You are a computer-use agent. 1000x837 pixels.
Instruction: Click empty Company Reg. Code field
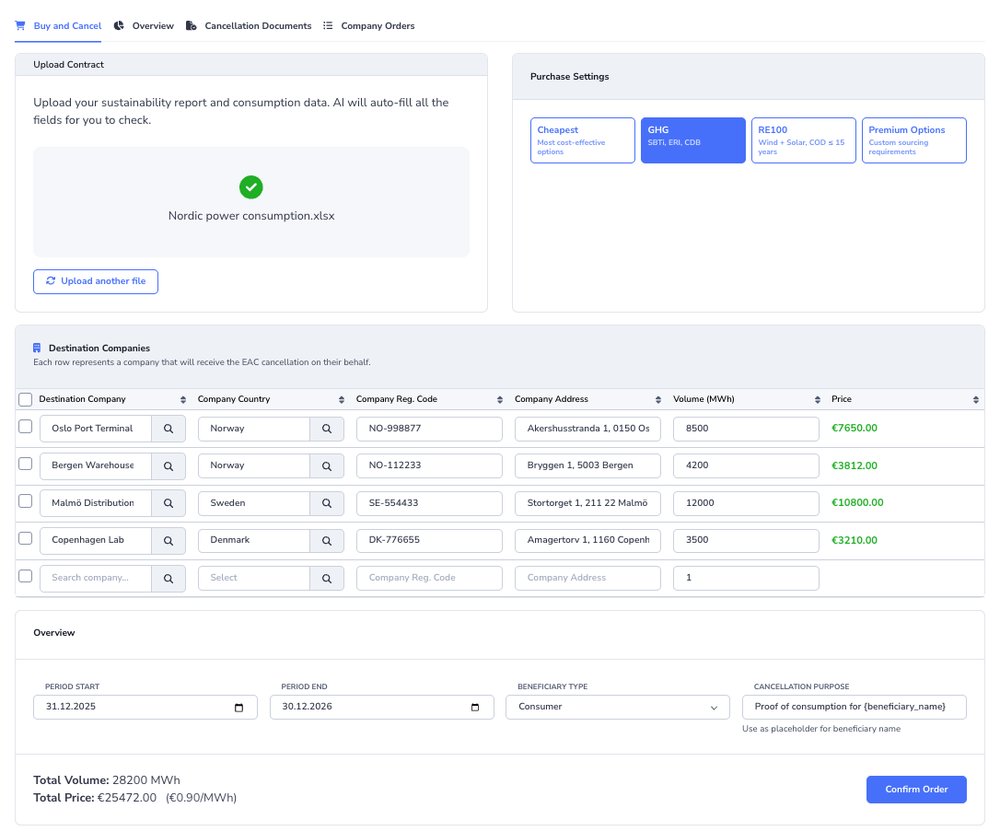[x=429, y=579]
